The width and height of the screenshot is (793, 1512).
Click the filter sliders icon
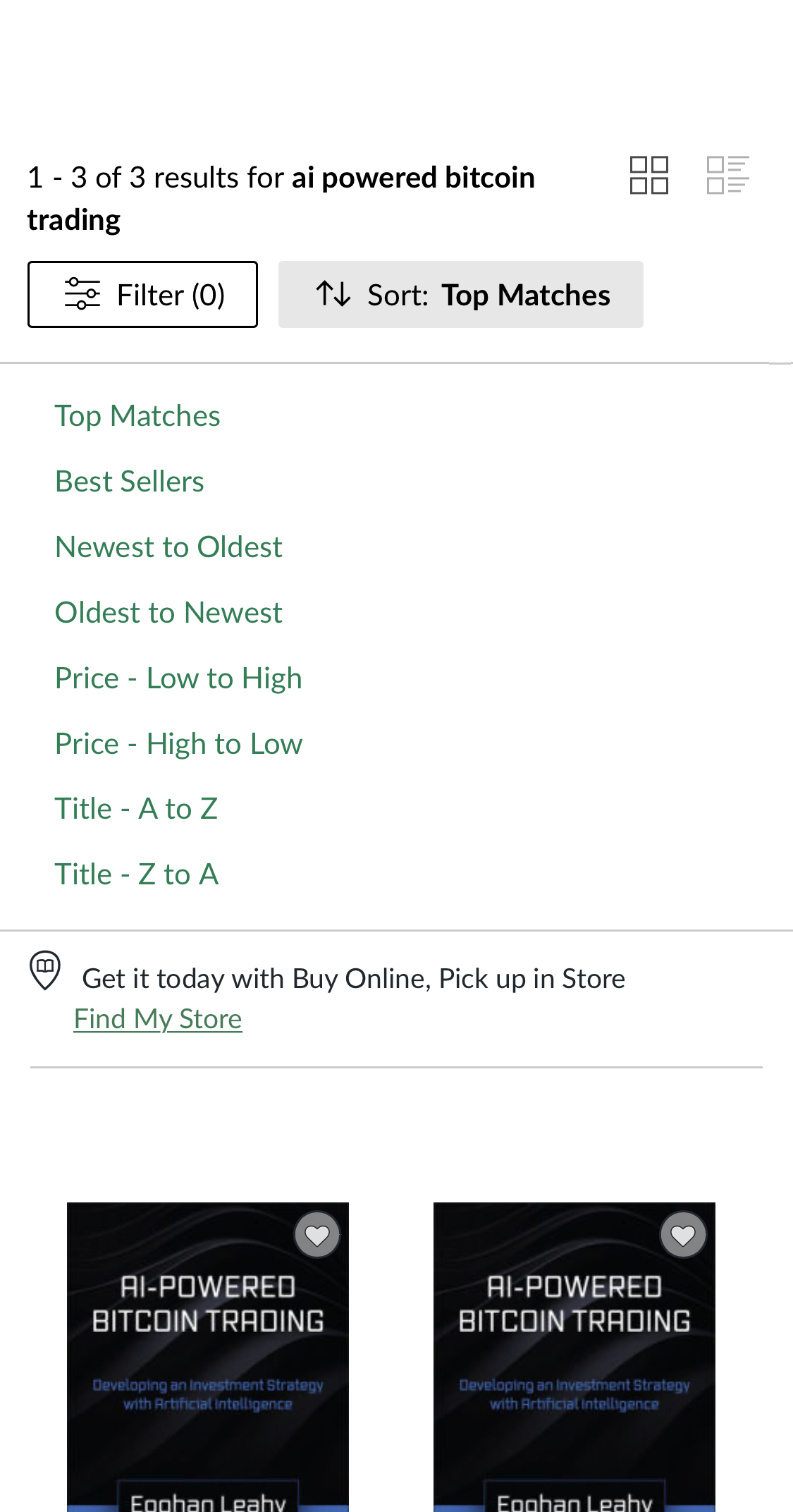point(82,294)
